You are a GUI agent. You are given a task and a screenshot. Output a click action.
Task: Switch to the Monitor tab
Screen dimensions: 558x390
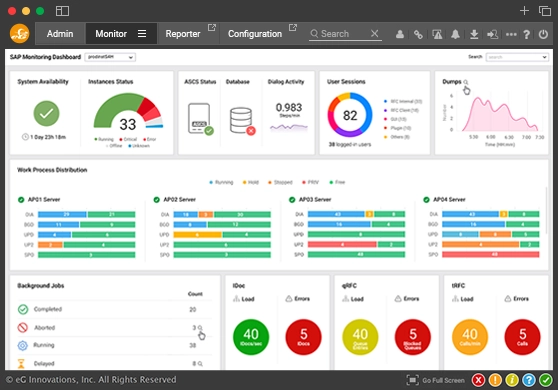(x=111, y=34)
